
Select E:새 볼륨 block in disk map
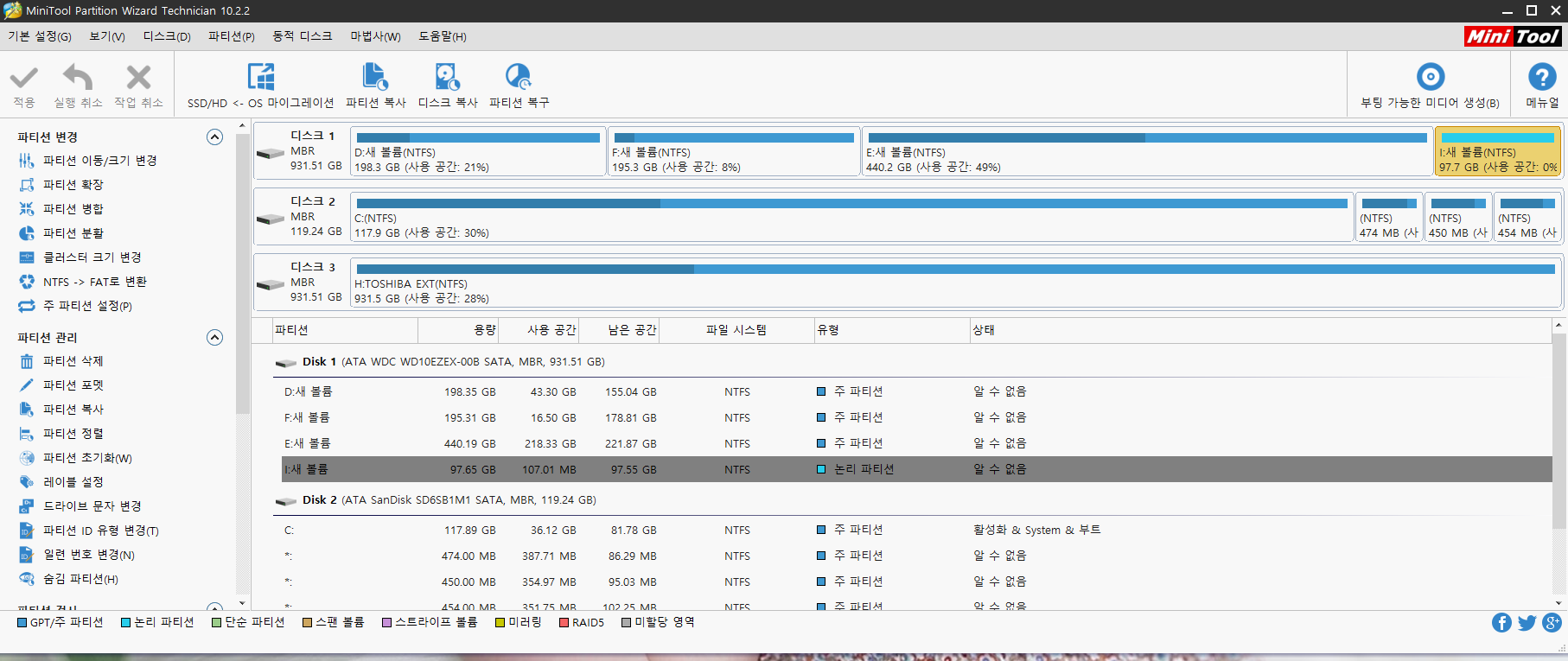point(1147,152)
